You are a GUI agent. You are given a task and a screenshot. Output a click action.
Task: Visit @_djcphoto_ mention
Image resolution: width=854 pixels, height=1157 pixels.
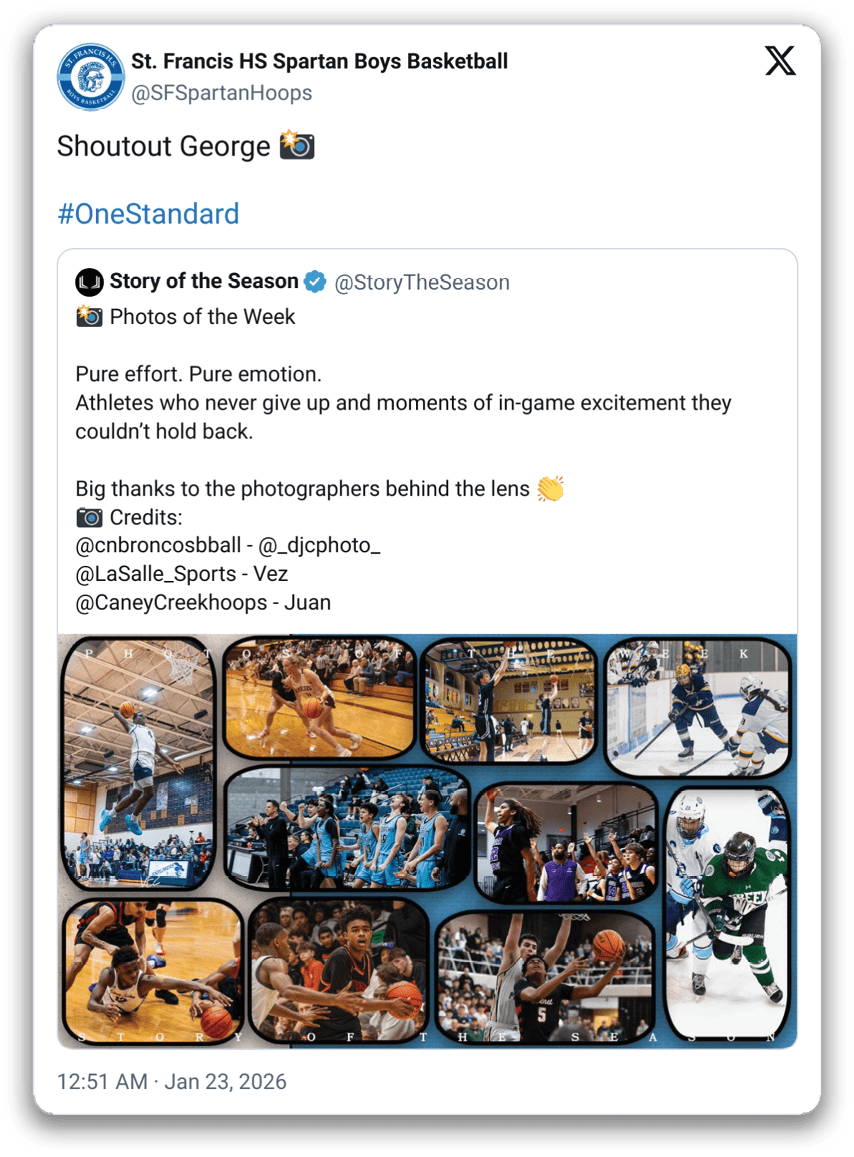320,545
